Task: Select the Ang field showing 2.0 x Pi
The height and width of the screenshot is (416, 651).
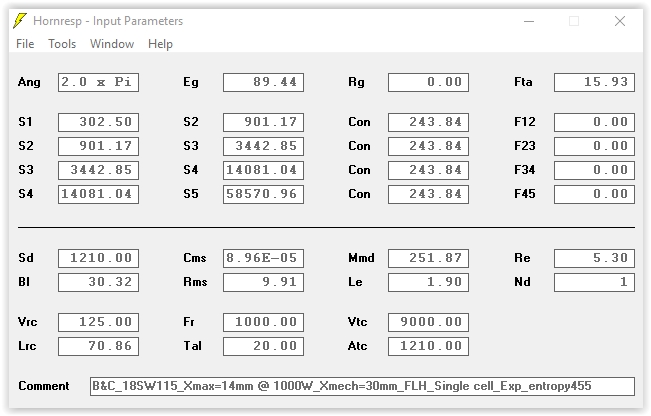Action: [98, 82]
